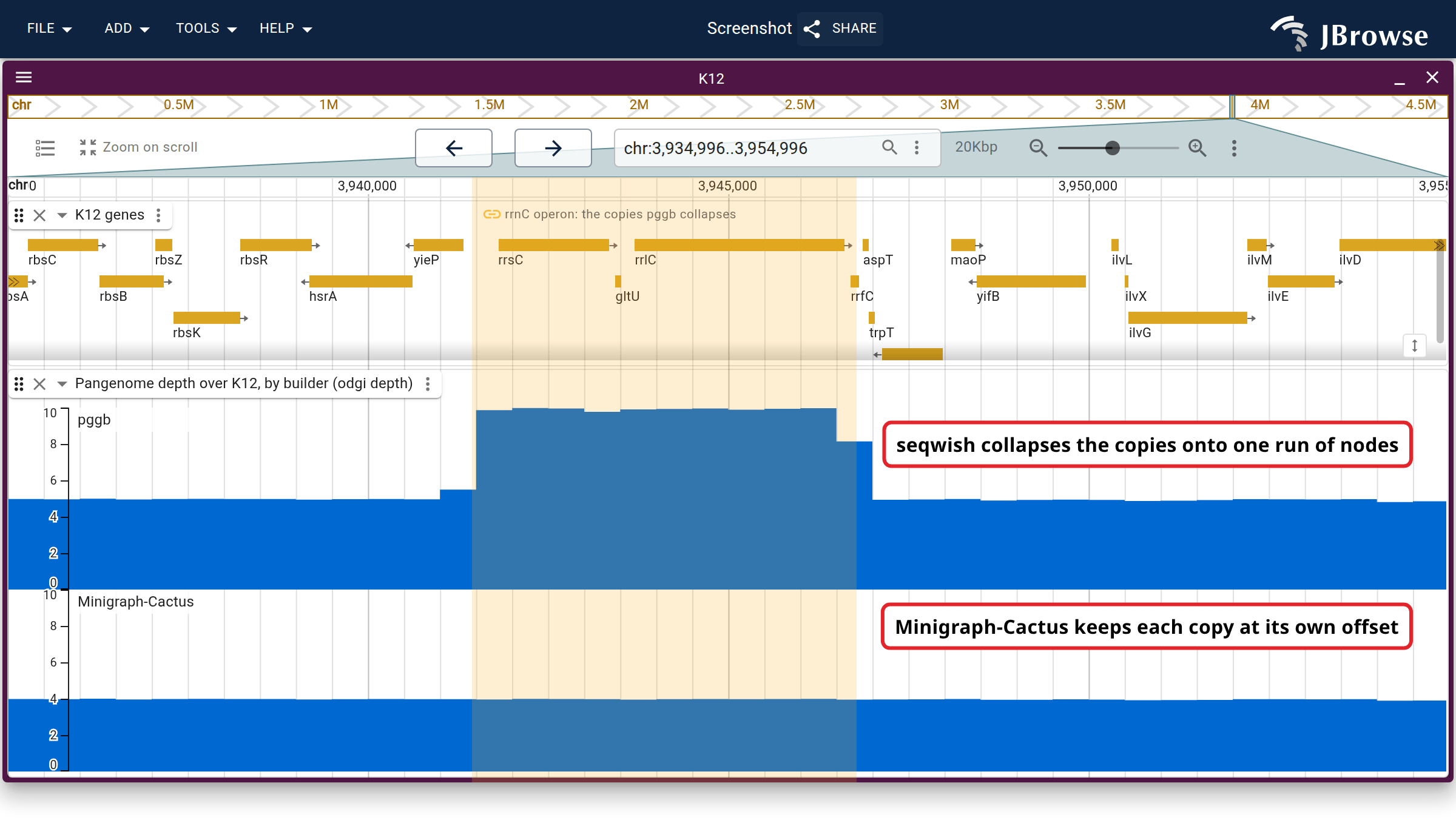Close the Pangenome depth track

point(39,384)
